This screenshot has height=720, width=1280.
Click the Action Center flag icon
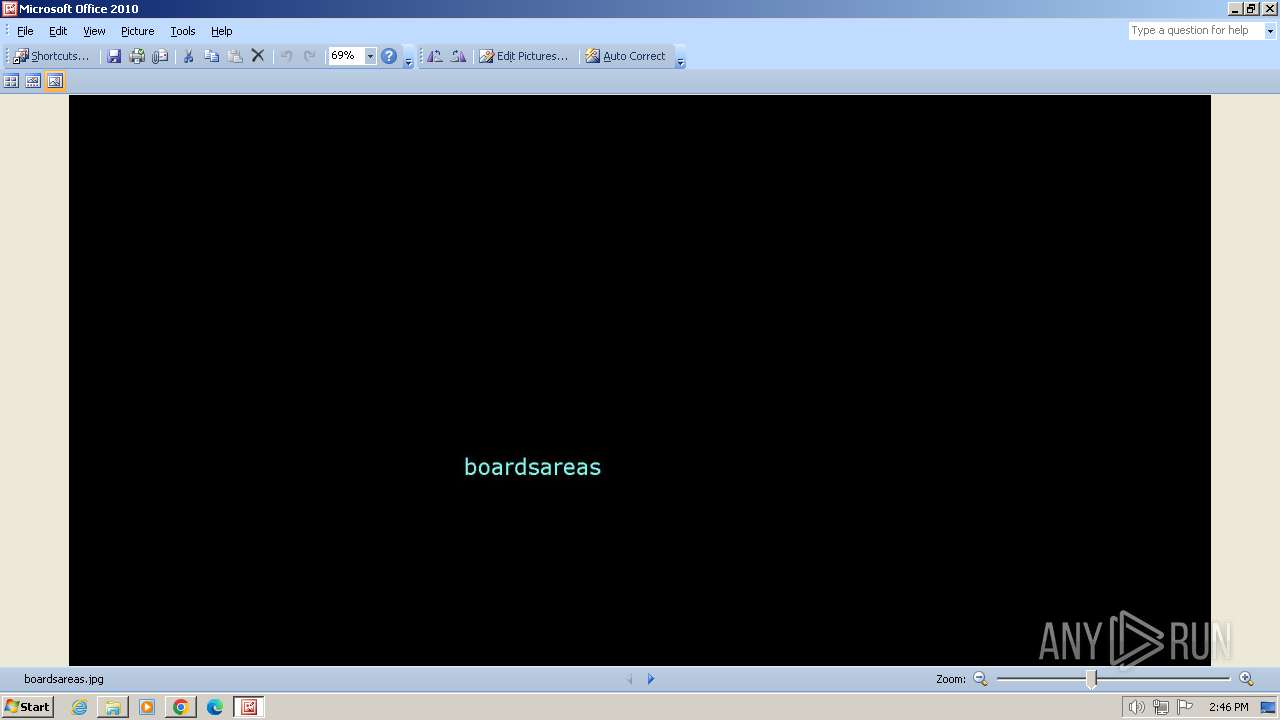coord(1185,707)
